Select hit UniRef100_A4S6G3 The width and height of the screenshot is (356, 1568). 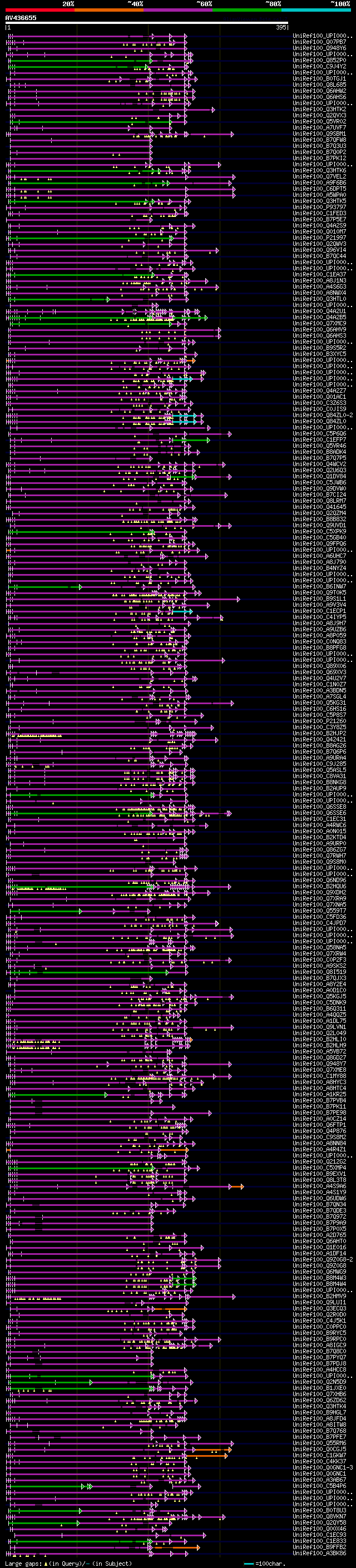tap(319, 286)
